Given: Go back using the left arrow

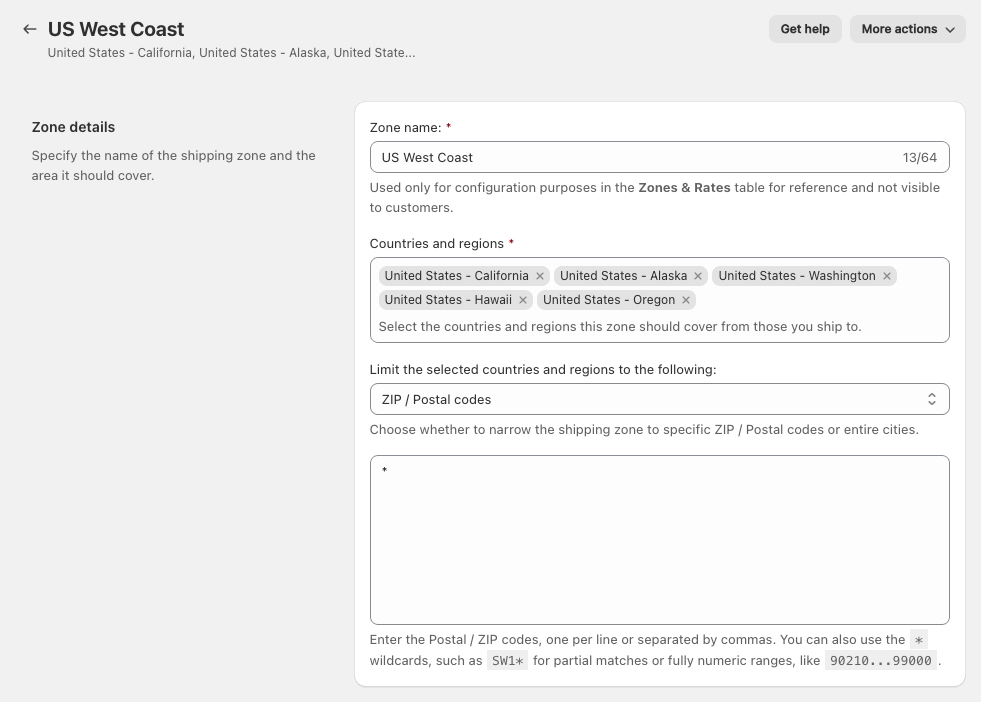Looking at the screenshot, I should pyautogui.click(x=30, y=29).
